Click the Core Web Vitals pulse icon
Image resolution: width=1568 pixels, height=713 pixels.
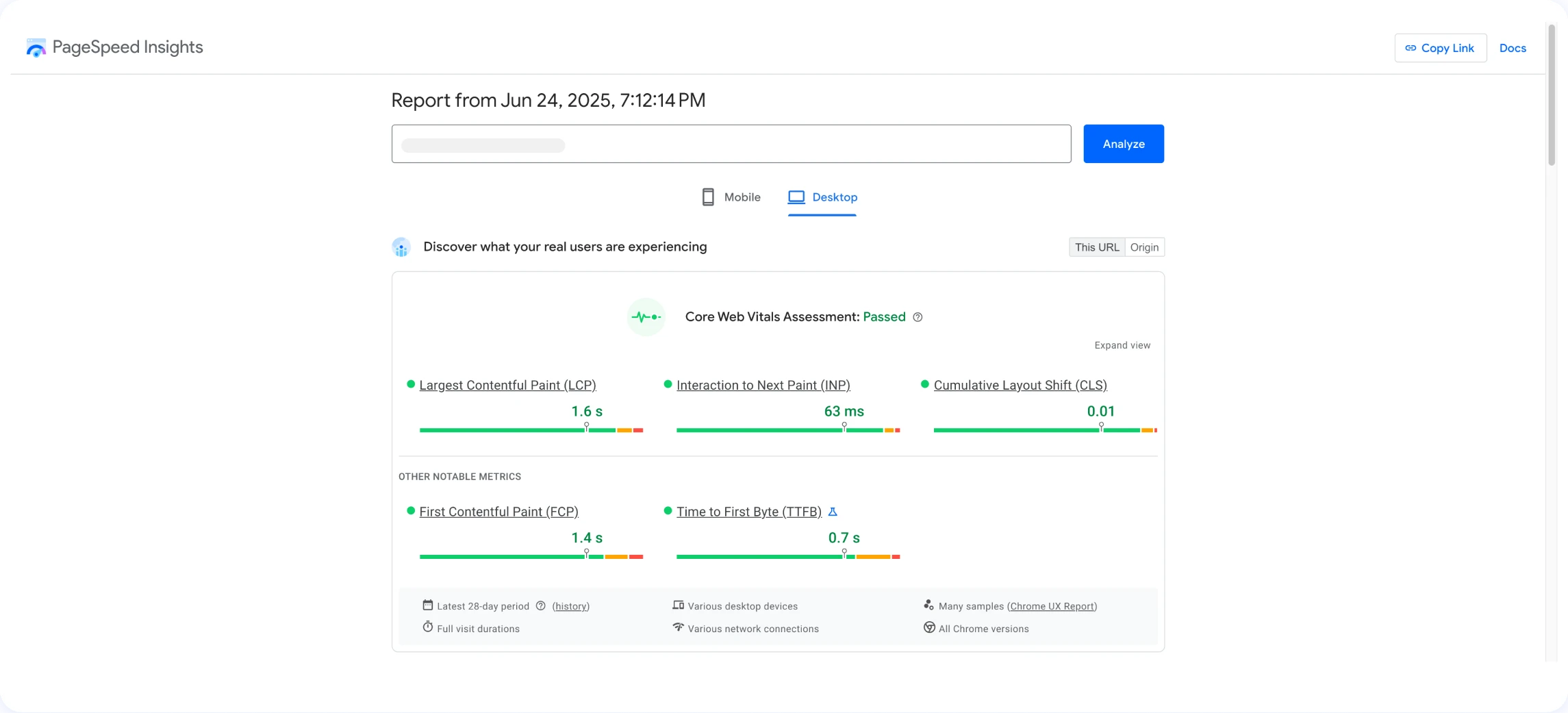pyautogui.click(x=646, y=317)
